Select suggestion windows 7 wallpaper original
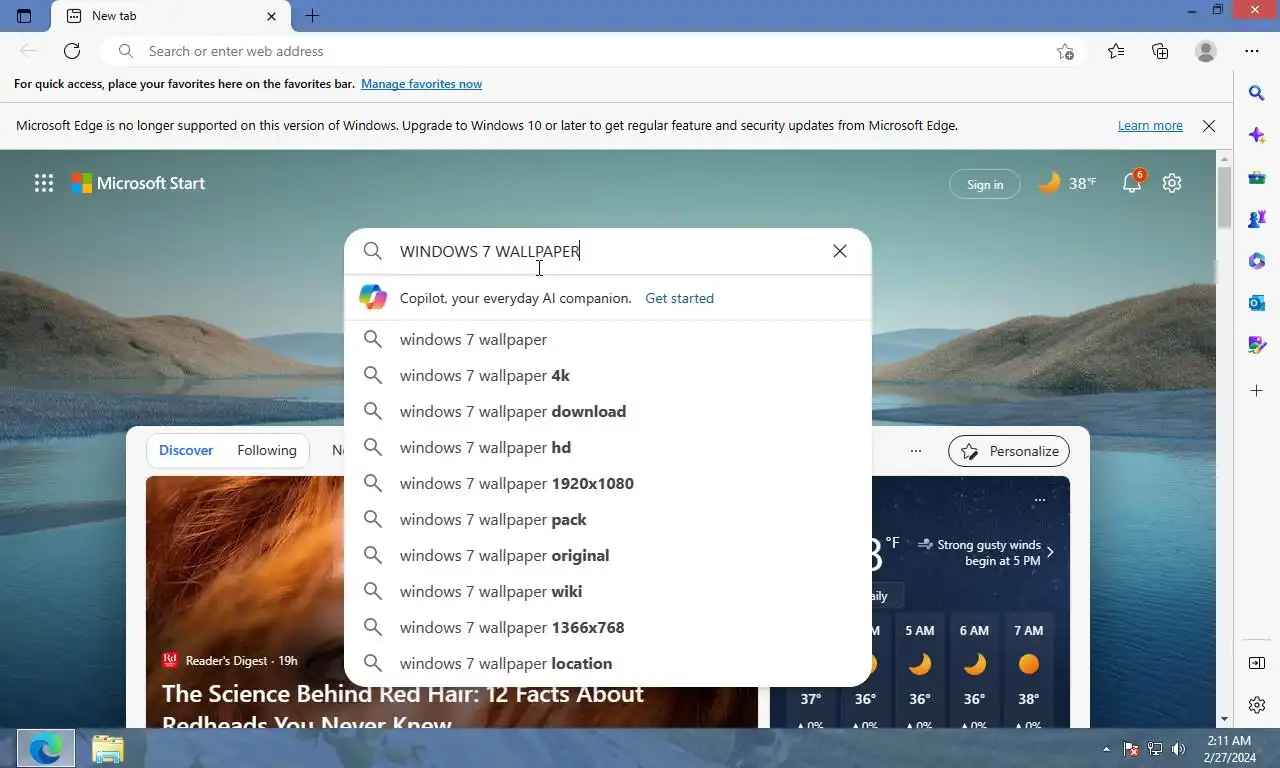 [608, 555]
